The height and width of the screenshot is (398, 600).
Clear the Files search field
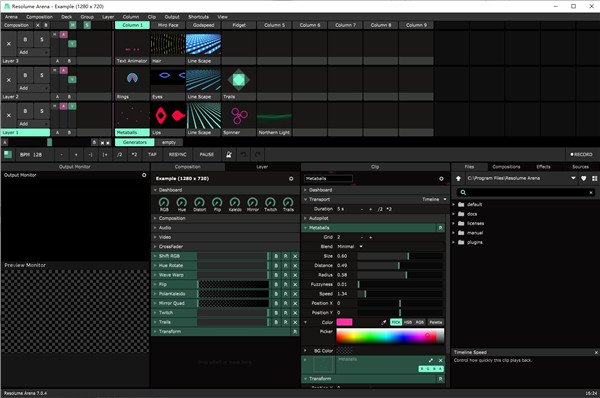591,192
